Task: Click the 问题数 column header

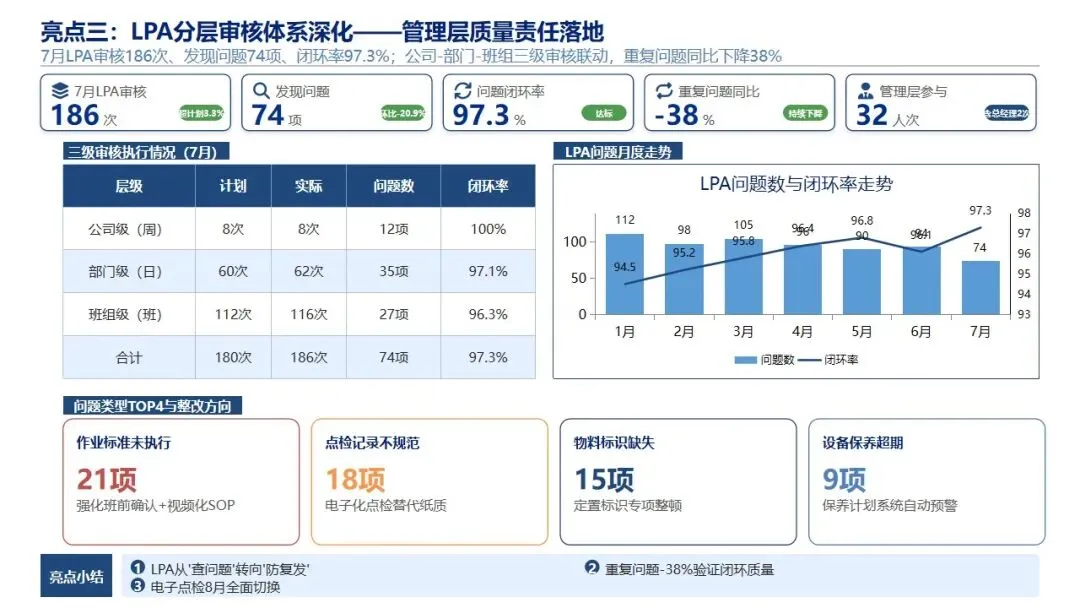Action: tap(393, 186)
